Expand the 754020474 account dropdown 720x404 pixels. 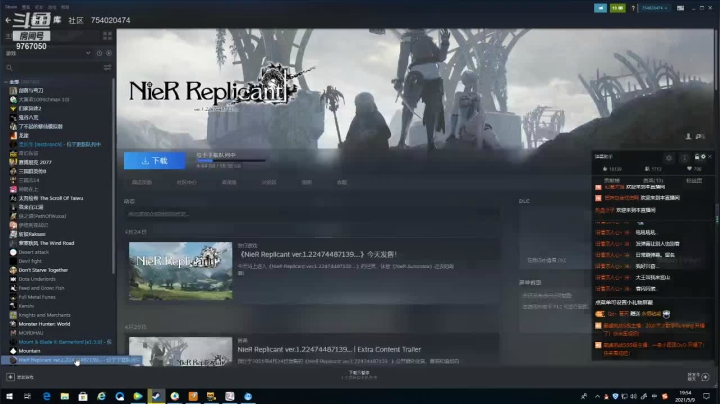pos(654,8)
